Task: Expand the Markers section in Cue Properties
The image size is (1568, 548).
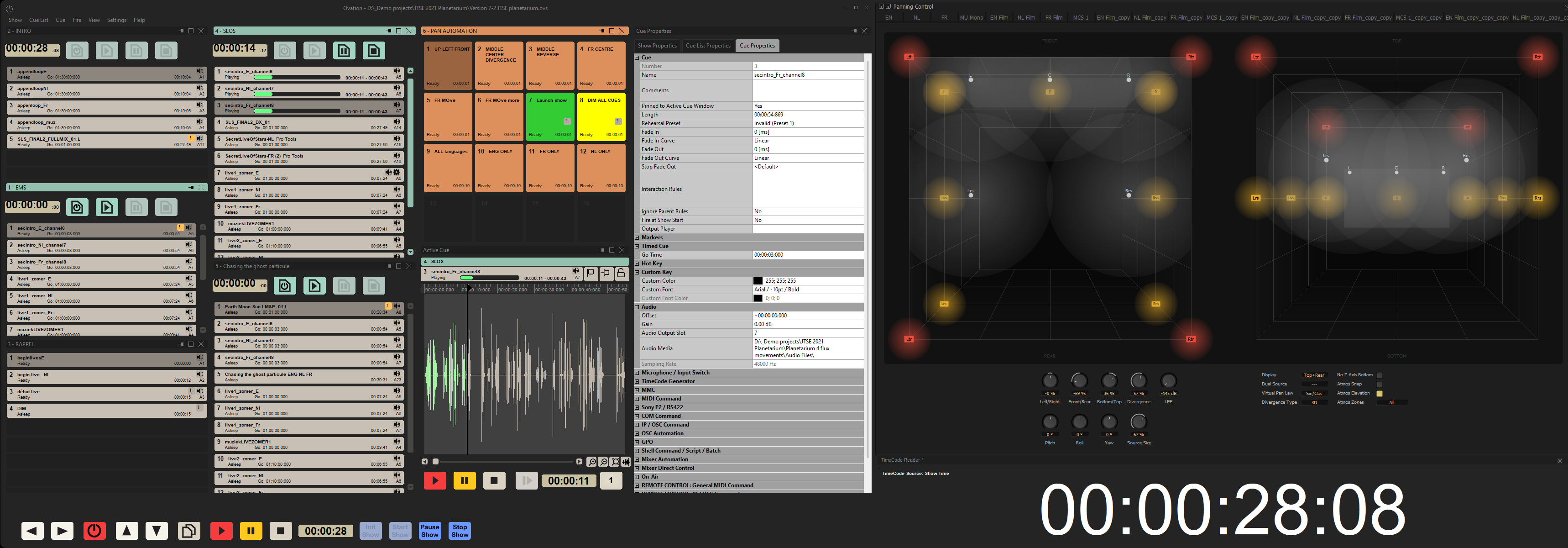Action: coord(638,237)
